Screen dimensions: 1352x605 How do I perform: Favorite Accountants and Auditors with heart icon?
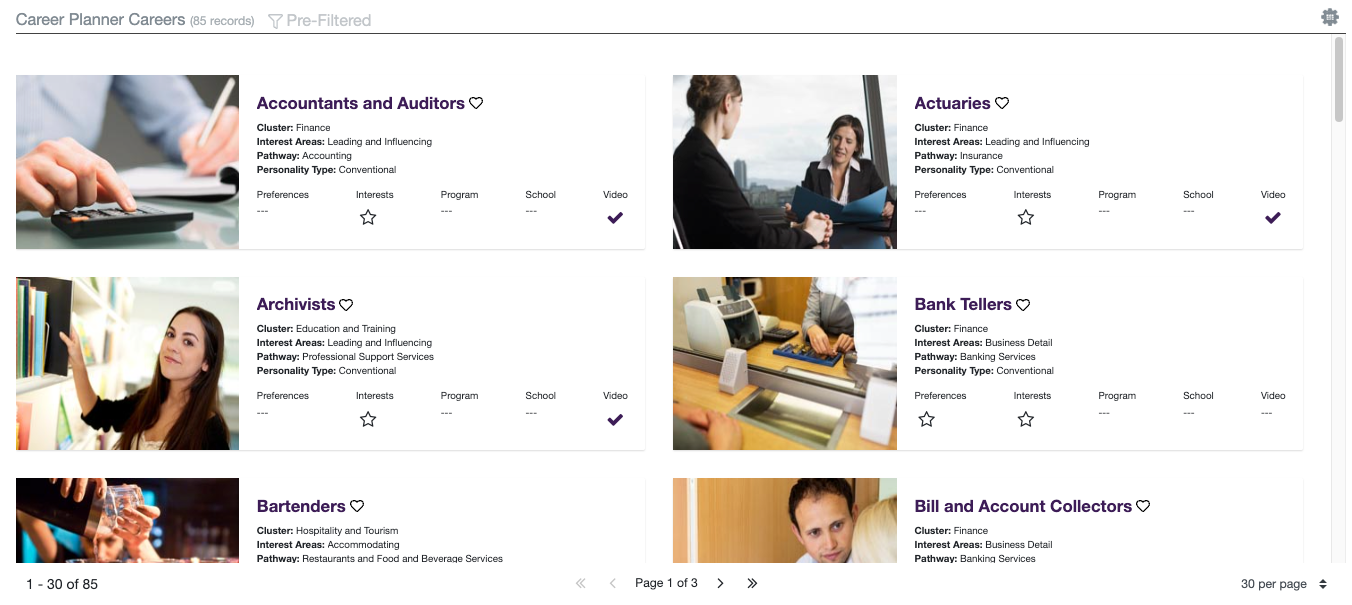tap(476, 103)
